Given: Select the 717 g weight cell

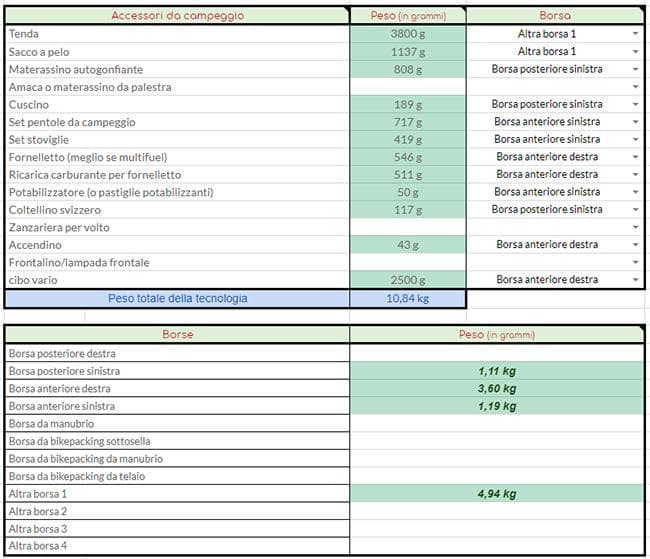Looking at the screenshot, I should point(408,122).
